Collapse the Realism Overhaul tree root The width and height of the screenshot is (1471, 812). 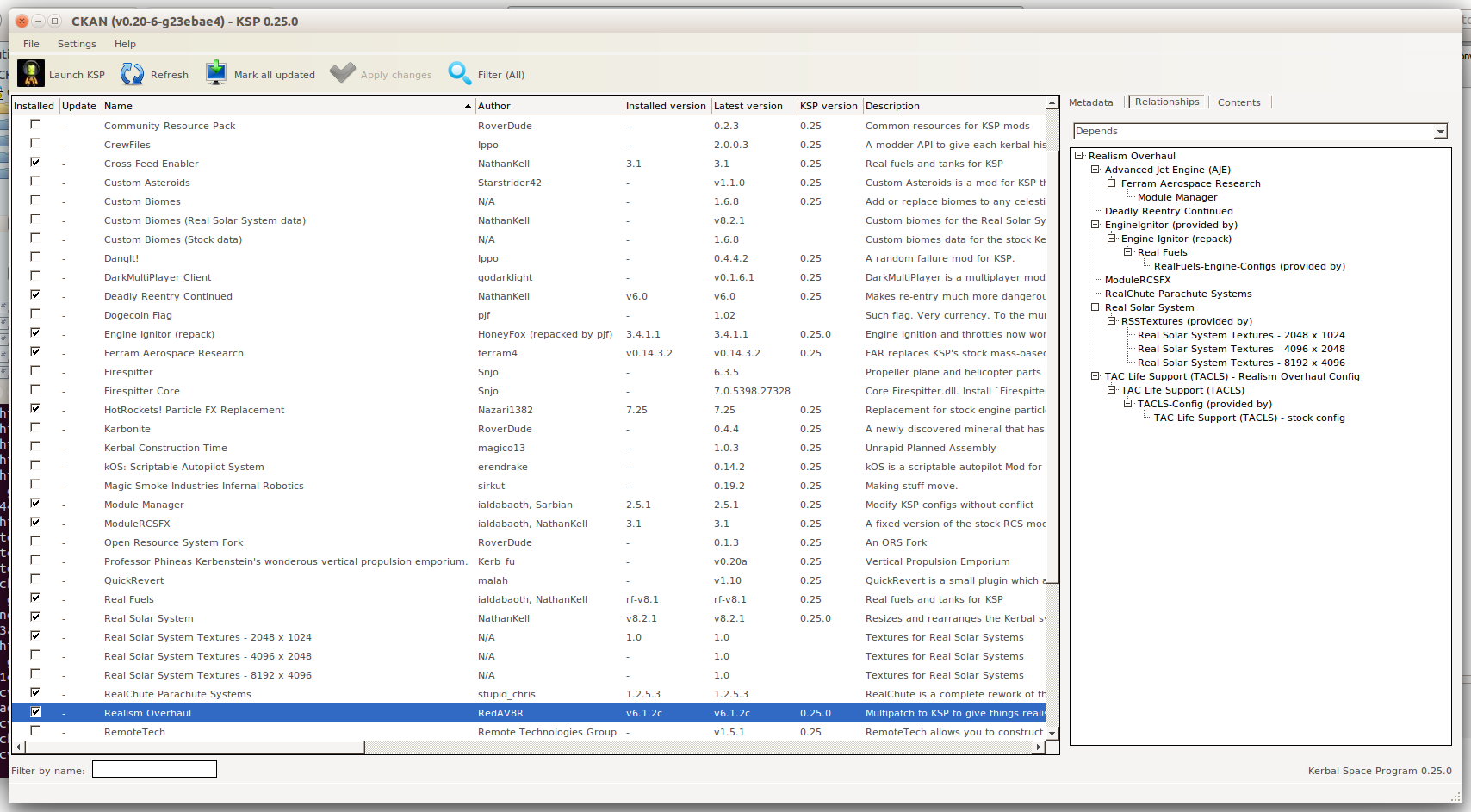click(x=1078, y=156)
